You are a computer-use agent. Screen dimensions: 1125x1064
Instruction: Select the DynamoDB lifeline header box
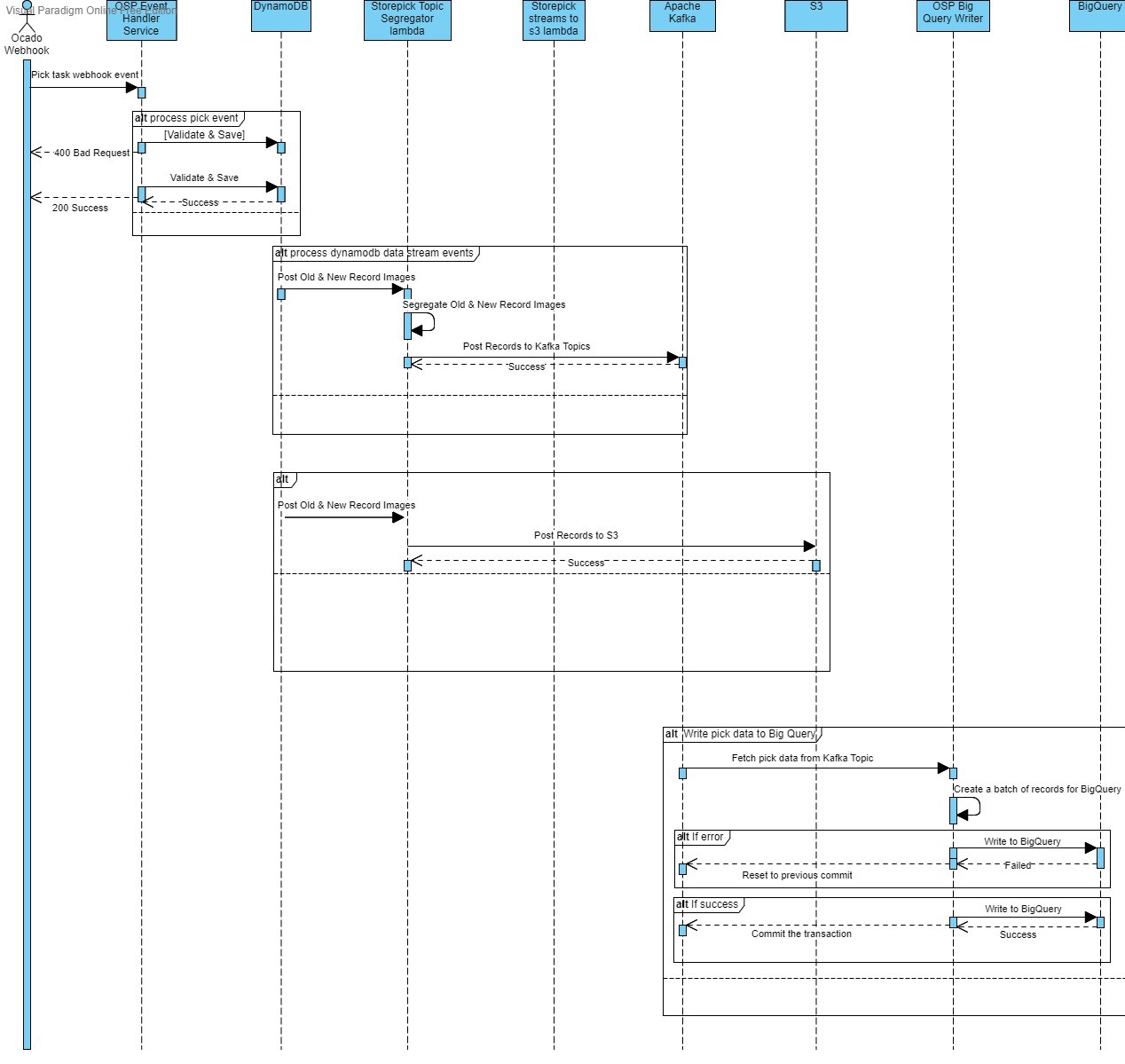pyautogui.click(x=281, y=15)
